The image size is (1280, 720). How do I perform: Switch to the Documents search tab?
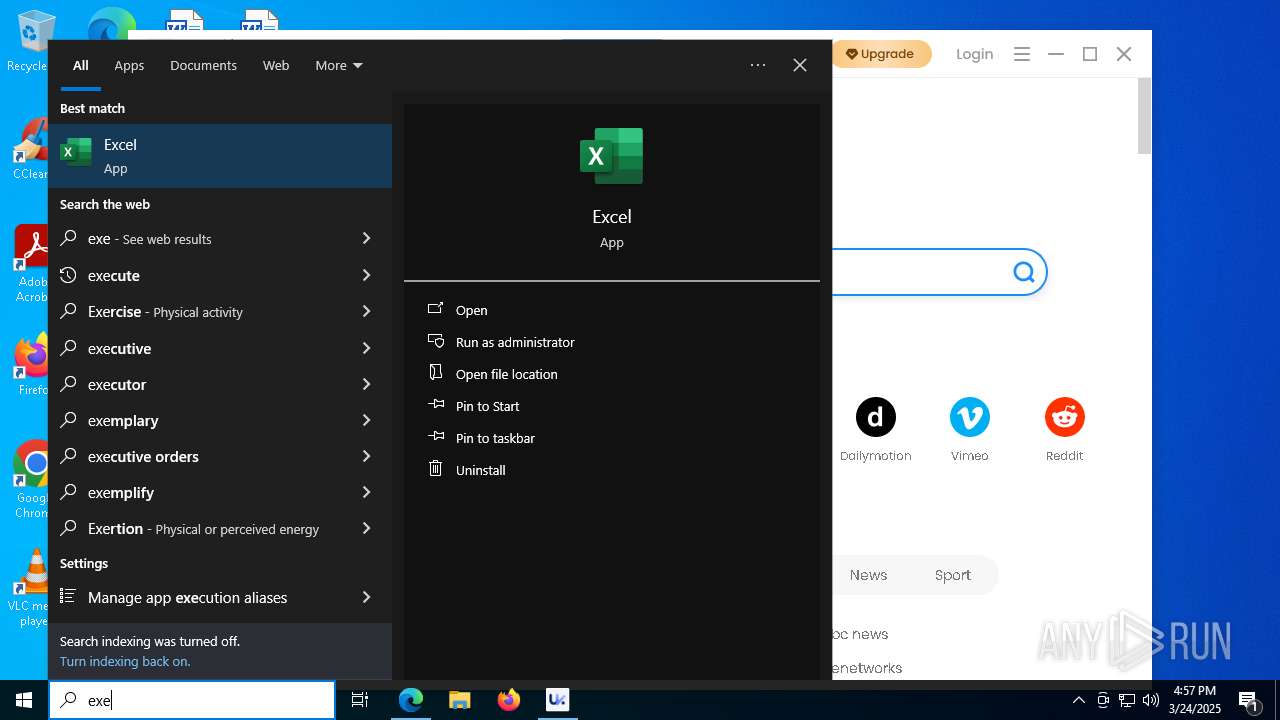pyautogui.click(x=203, y=65)
